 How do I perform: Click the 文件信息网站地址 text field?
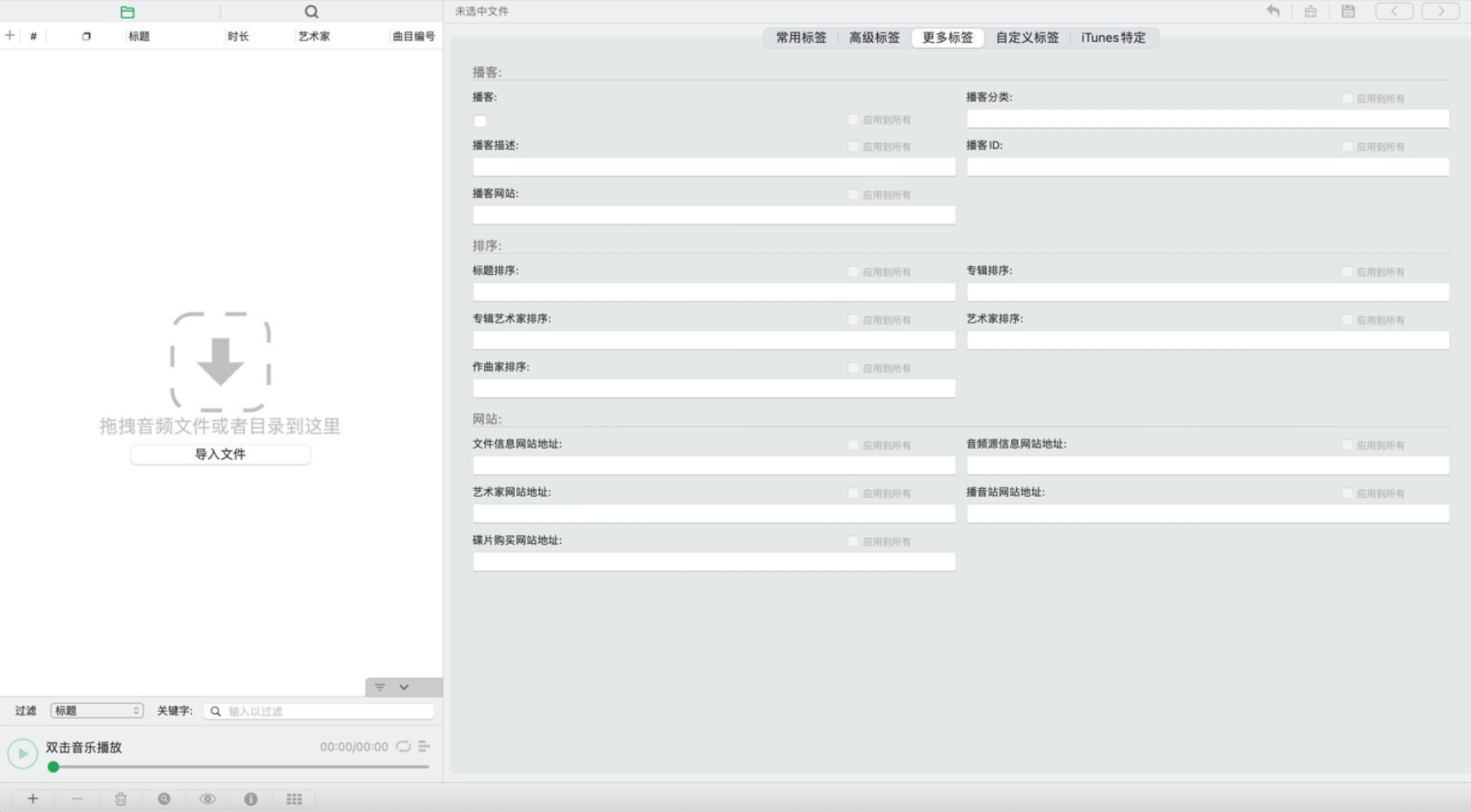(714, 465)
